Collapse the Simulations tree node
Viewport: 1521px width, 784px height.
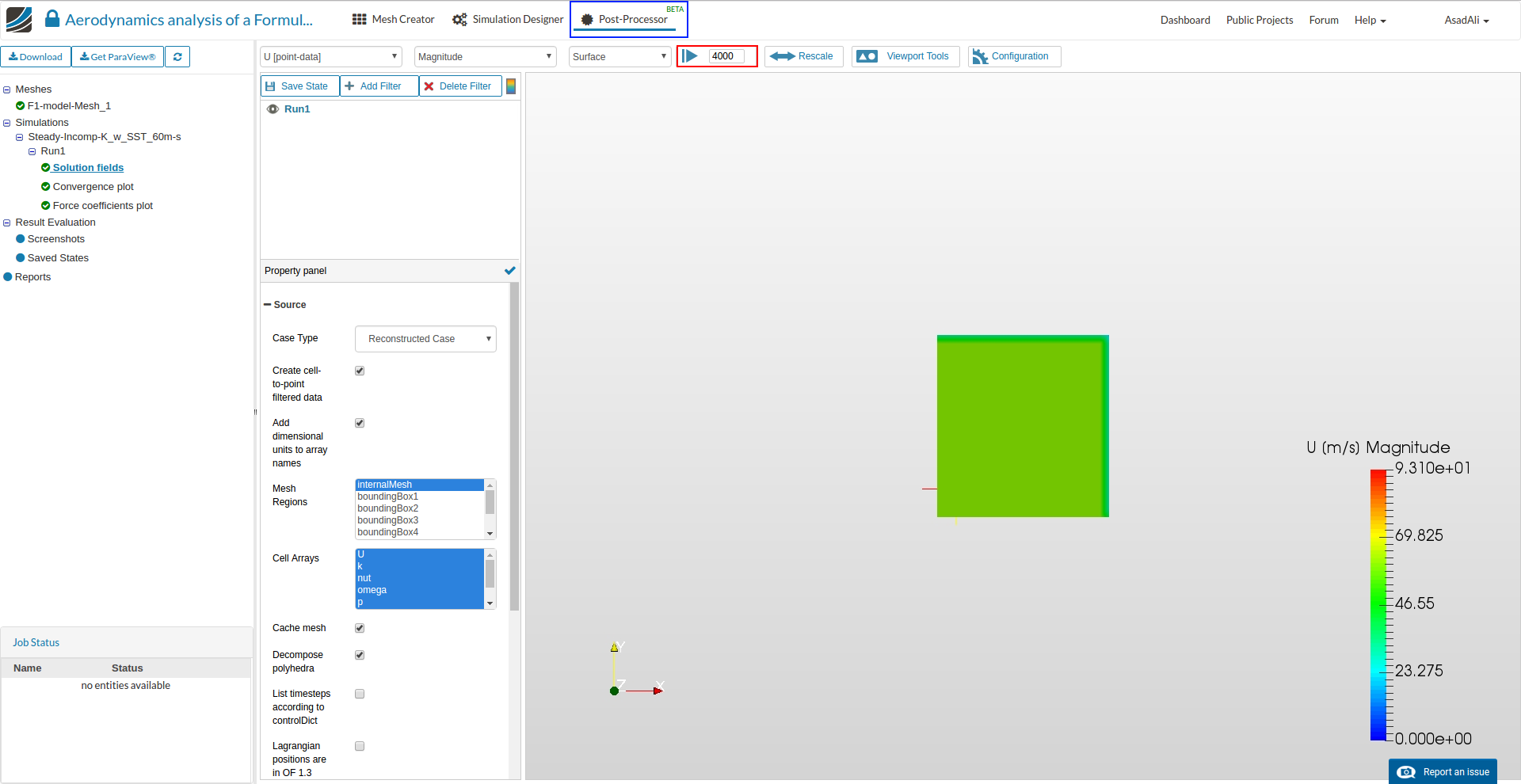[7, 124]
